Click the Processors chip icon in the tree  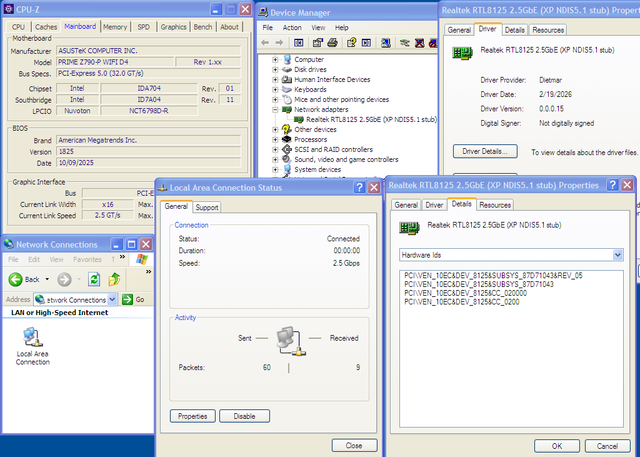click(x=287, y=140)
